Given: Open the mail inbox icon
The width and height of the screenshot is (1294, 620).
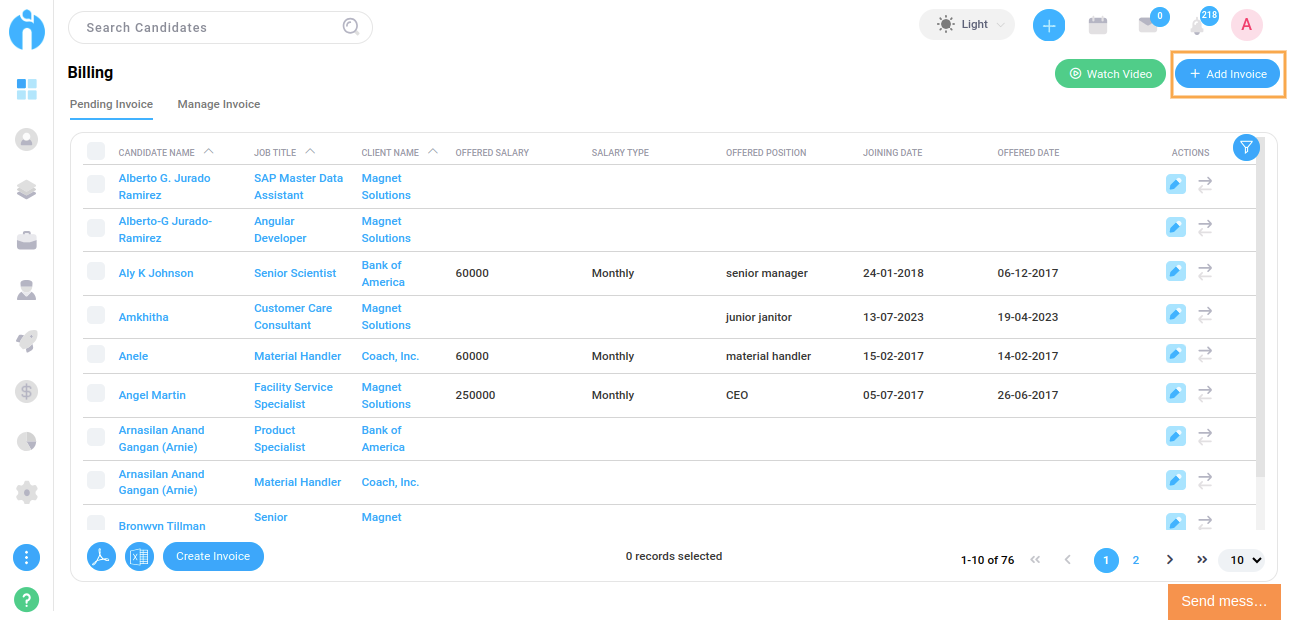Looking at the screenshot, I should (1148, 26).
